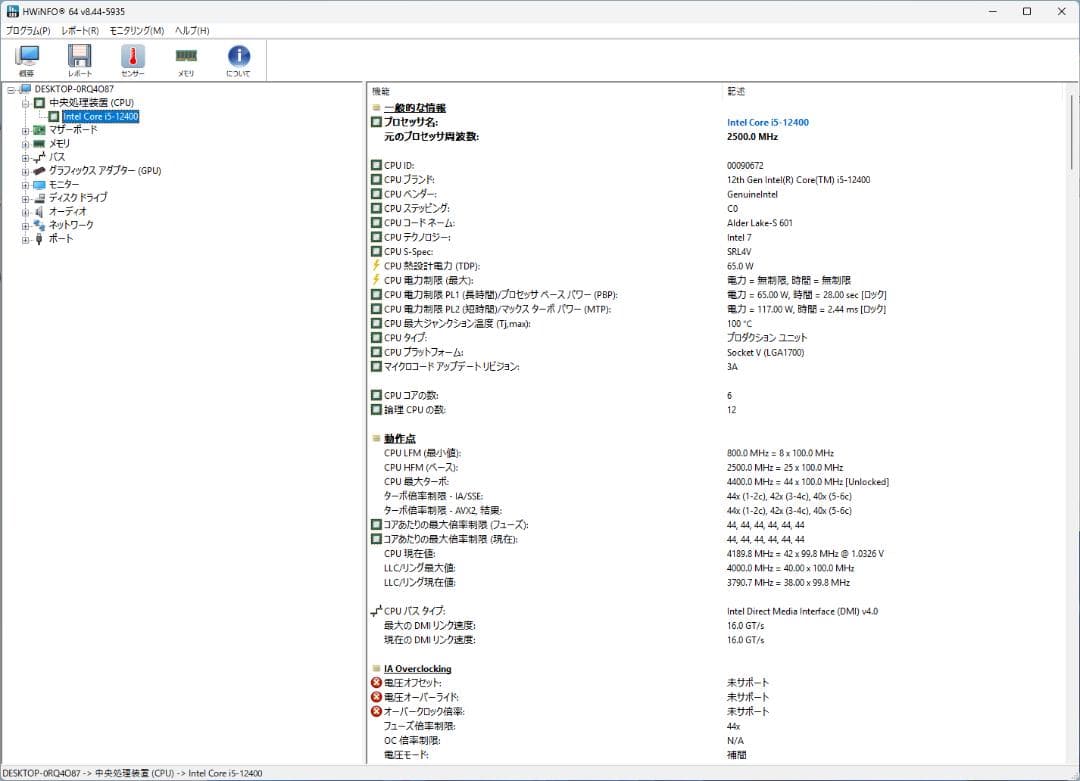This screenshot has width=1080, height=781.
Task: Click the green chip icon beside CPU ID
Action: (x=376, y=165)
